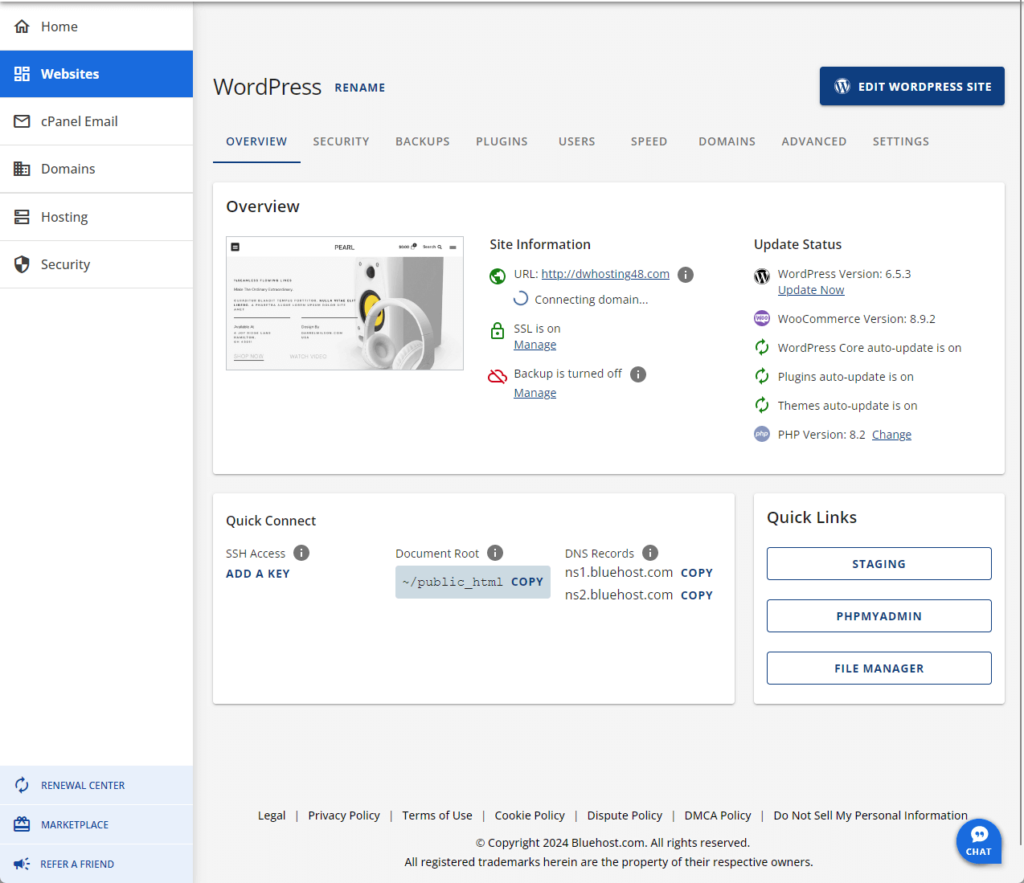This screenshot has height=883, width=1024.
Task: Open the Speed tab
Action: tap(649, 141)
